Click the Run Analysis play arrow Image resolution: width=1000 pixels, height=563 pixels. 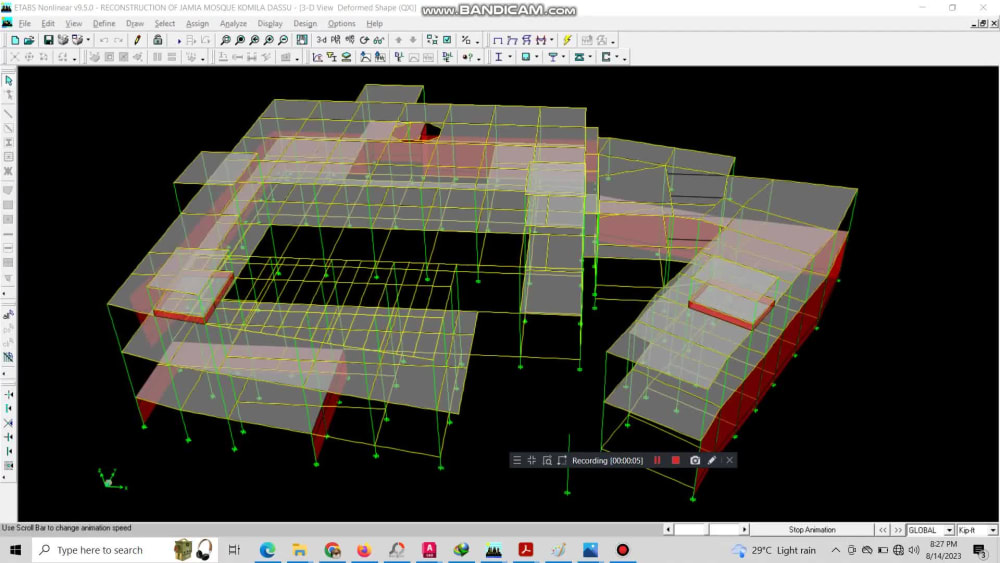point(179,40)
